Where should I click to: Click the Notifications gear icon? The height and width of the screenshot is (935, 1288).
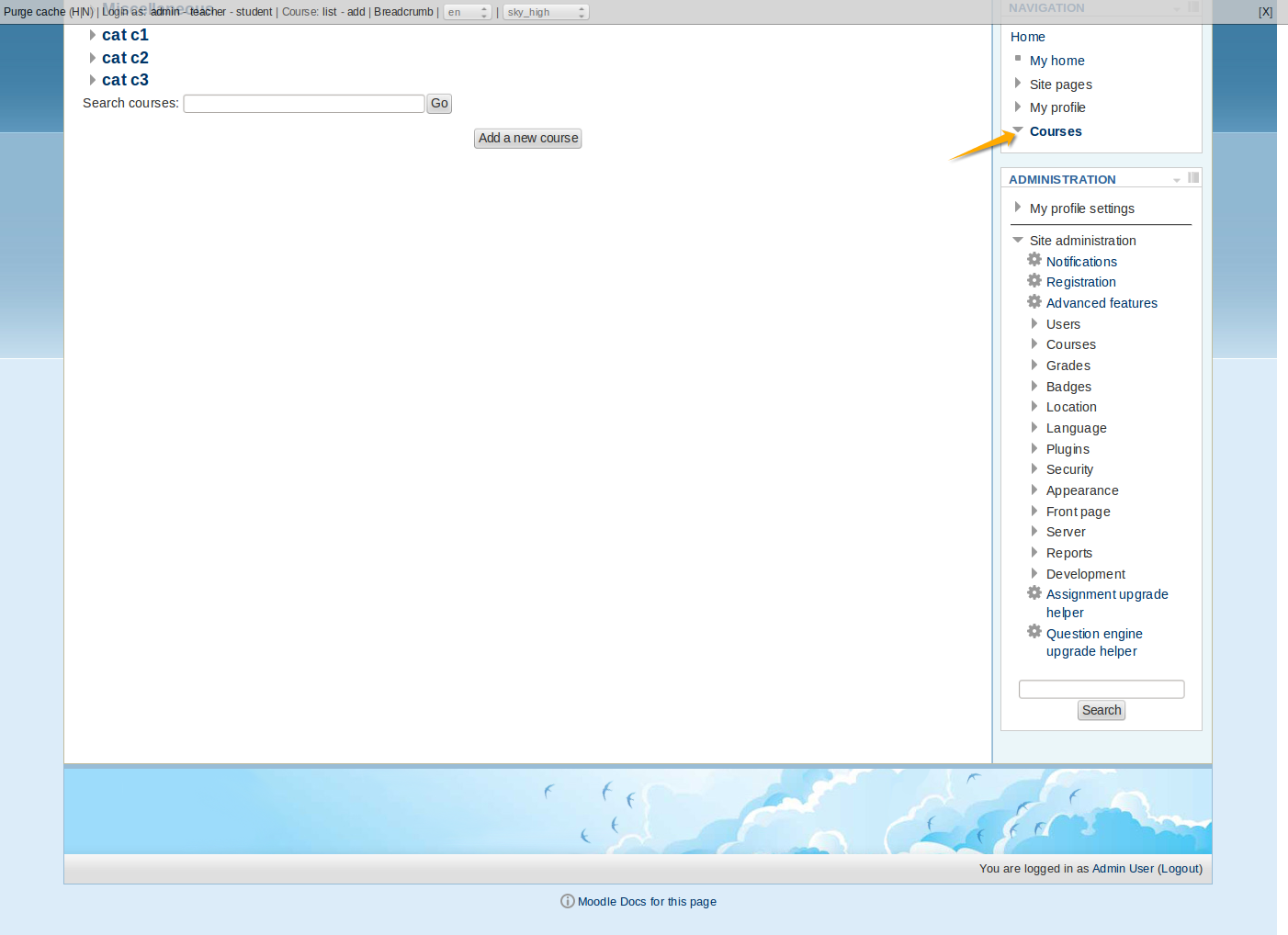point(1034,260)
